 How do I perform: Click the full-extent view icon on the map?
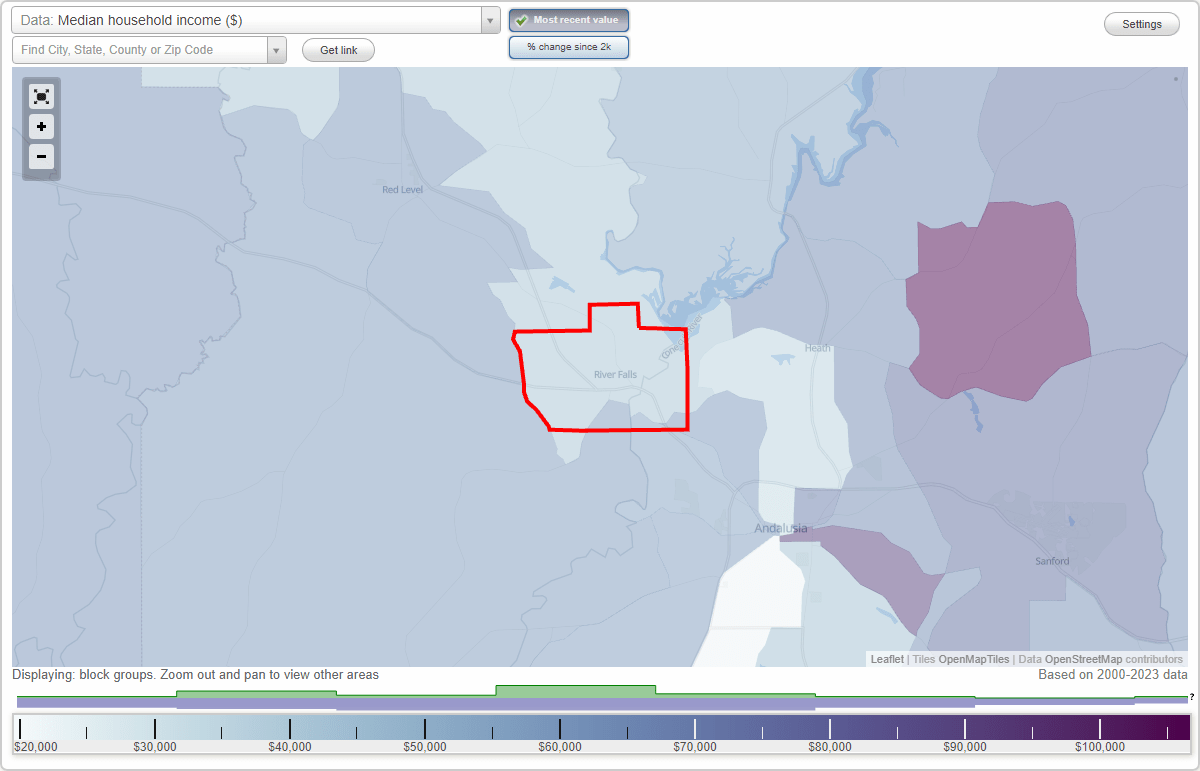41,96
